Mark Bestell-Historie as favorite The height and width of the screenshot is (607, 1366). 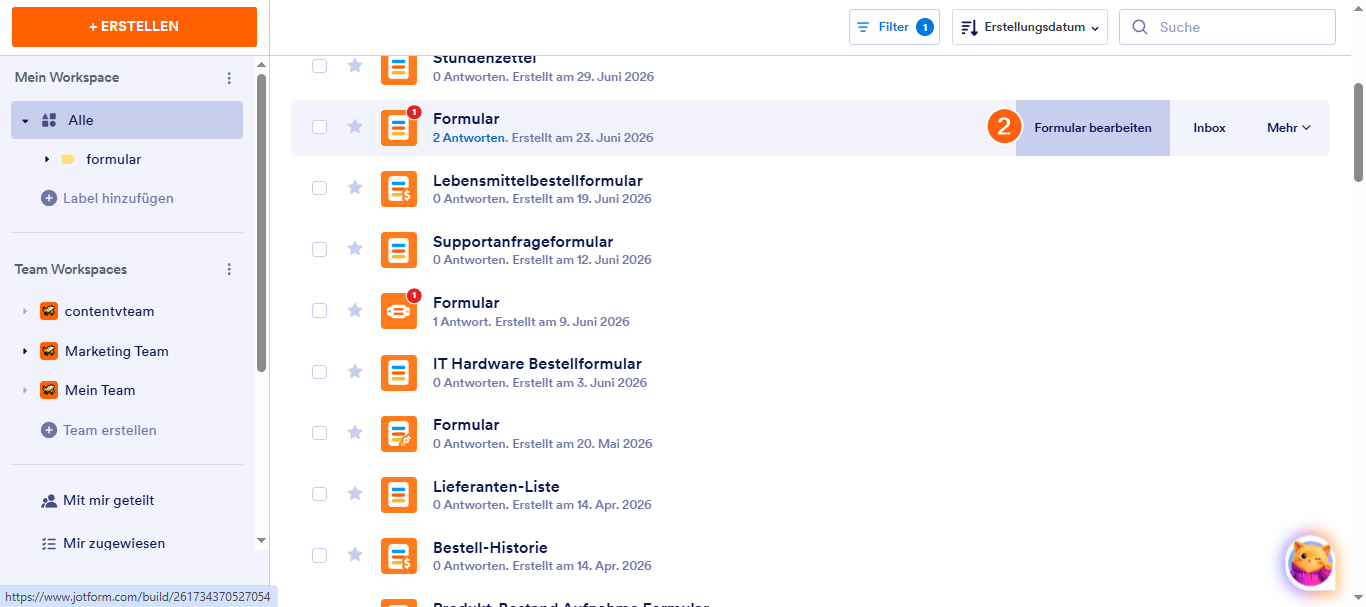coord(355,554)
